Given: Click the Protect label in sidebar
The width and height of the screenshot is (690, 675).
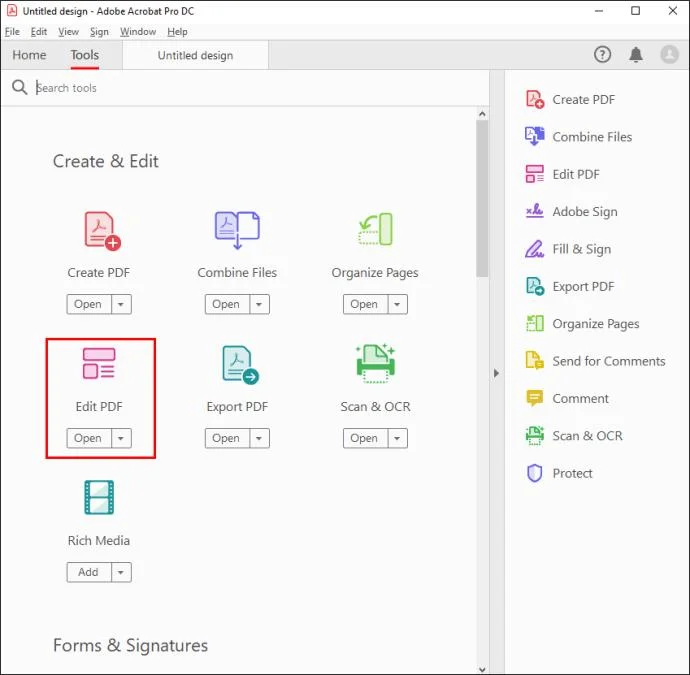Looking at the screenshot, I should point(572,473).
